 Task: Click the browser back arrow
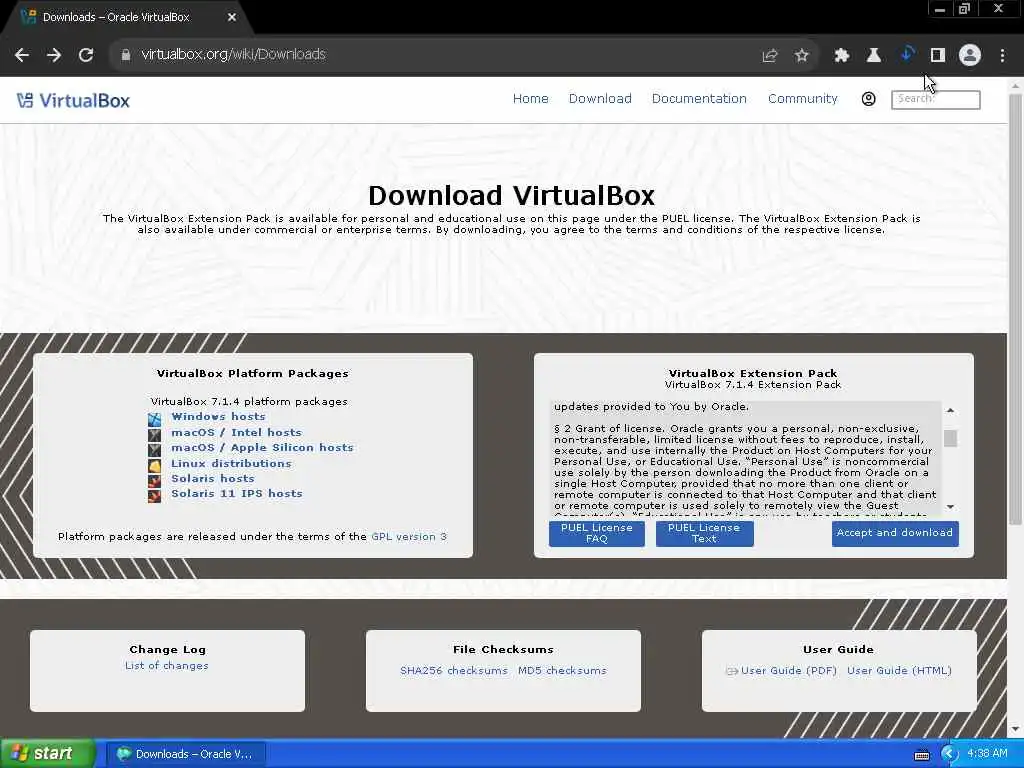22,55
